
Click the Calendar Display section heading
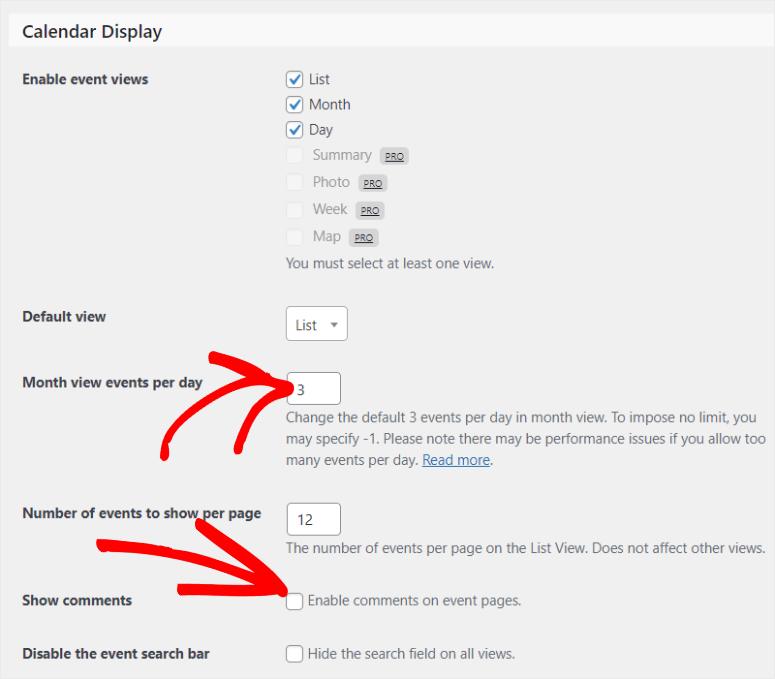tap(92, 32)
